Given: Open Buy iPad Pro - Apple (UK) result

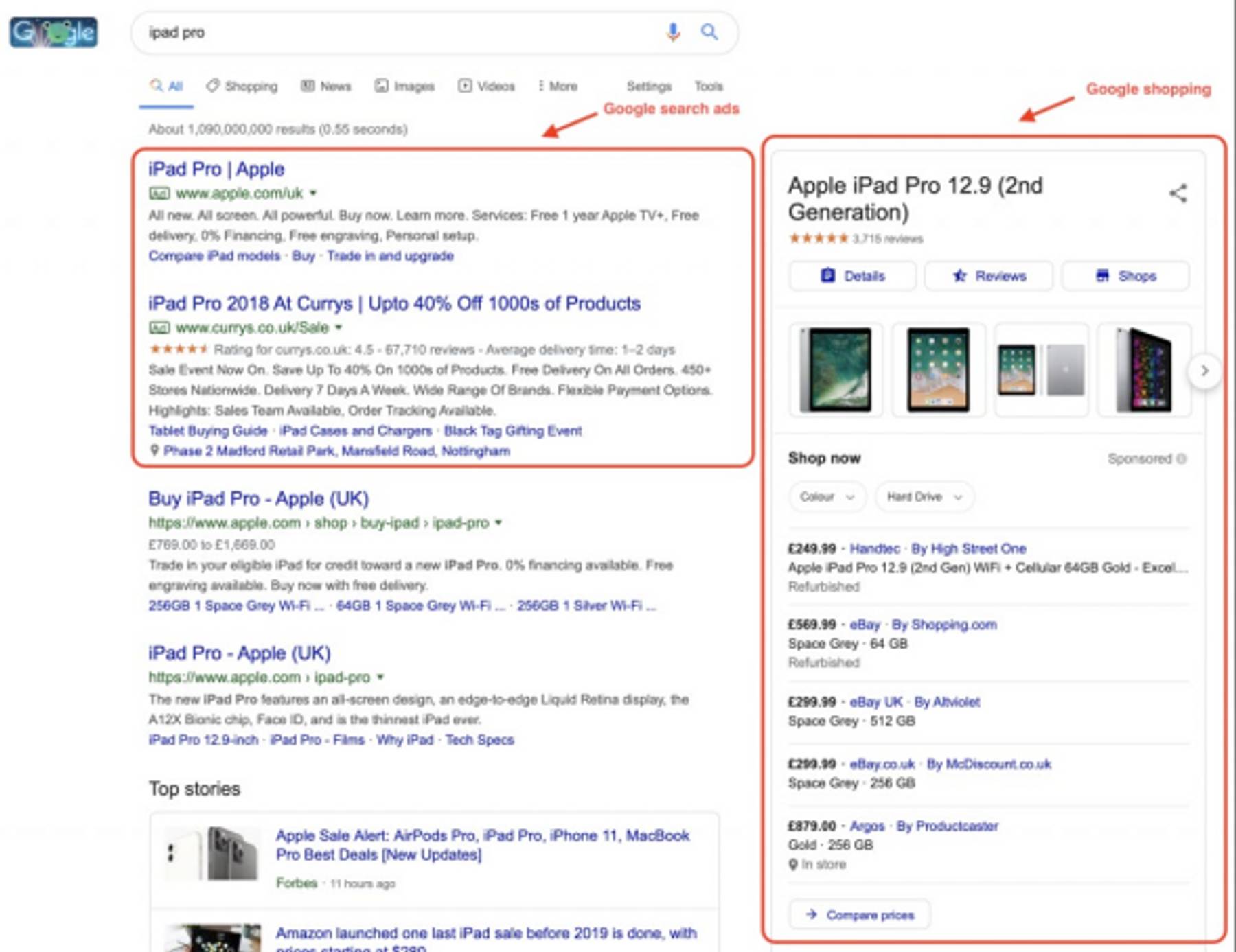Looking at the screenshot, I should (x=259, y=498).
